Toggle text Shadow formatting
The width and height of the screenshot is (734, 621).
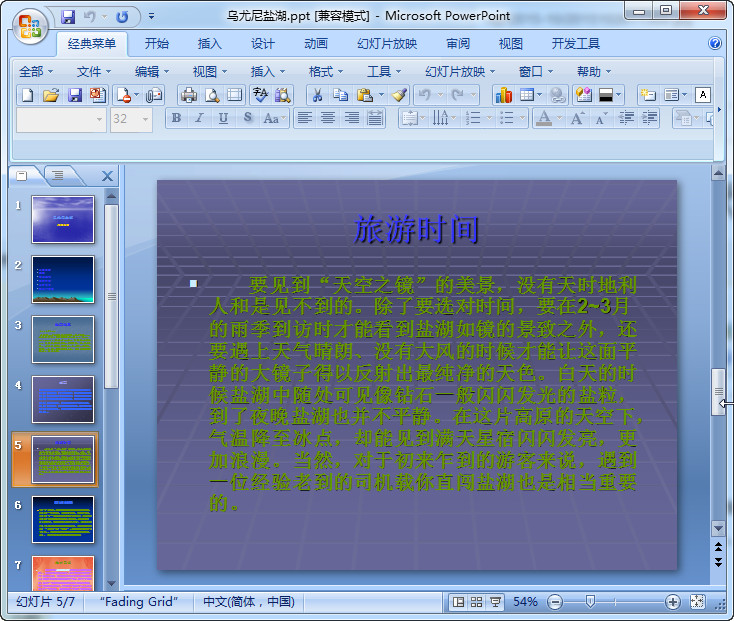248,118
